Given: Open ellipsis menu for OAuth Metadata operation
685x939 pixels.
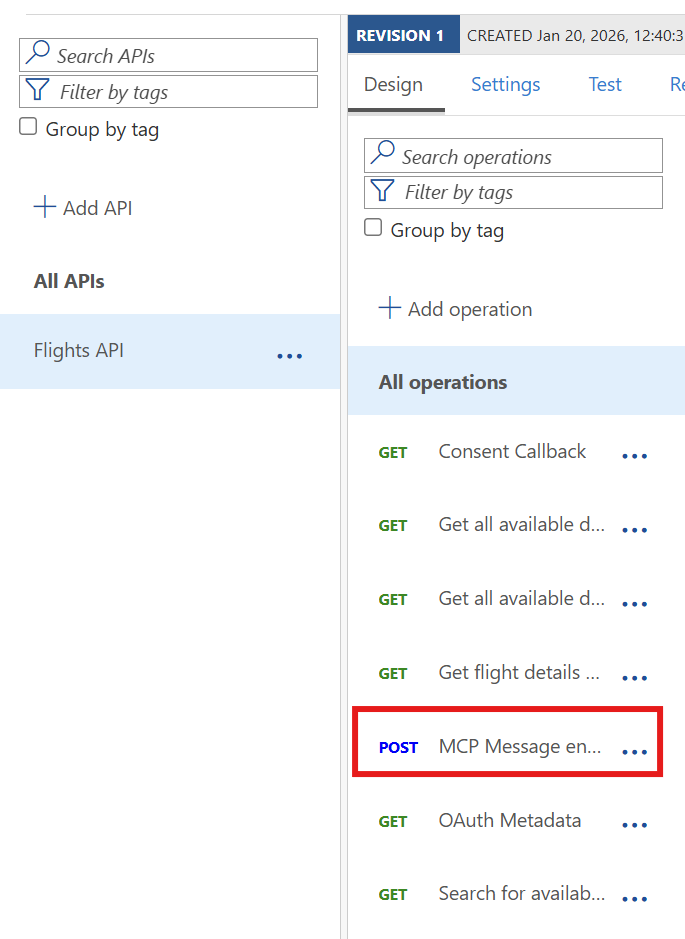Looking at the screenshot, I should point(635,826).
